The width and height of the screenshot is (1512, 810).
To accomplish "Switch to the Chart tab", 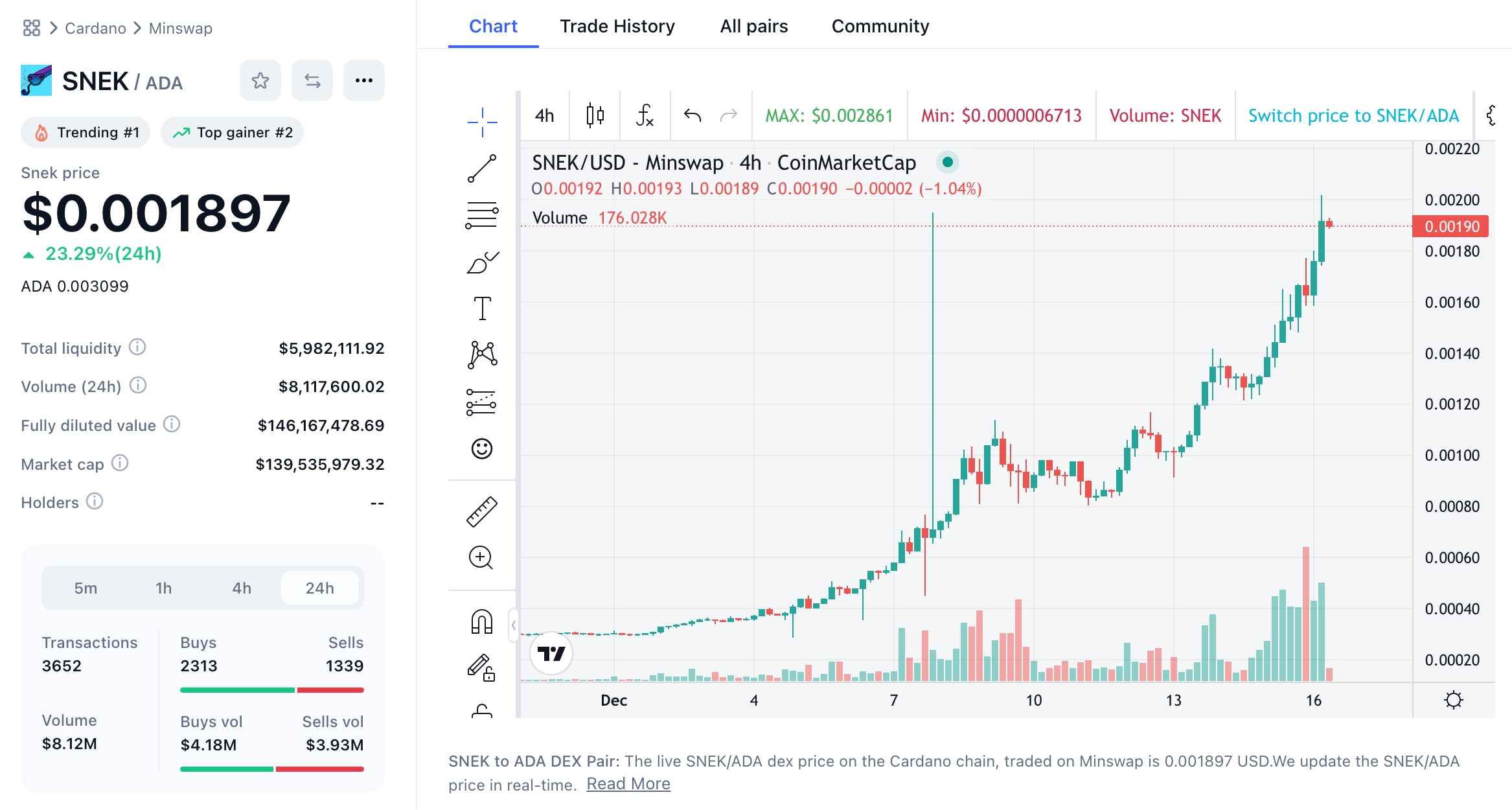I will pyautogui.click(x=493, y=26).
